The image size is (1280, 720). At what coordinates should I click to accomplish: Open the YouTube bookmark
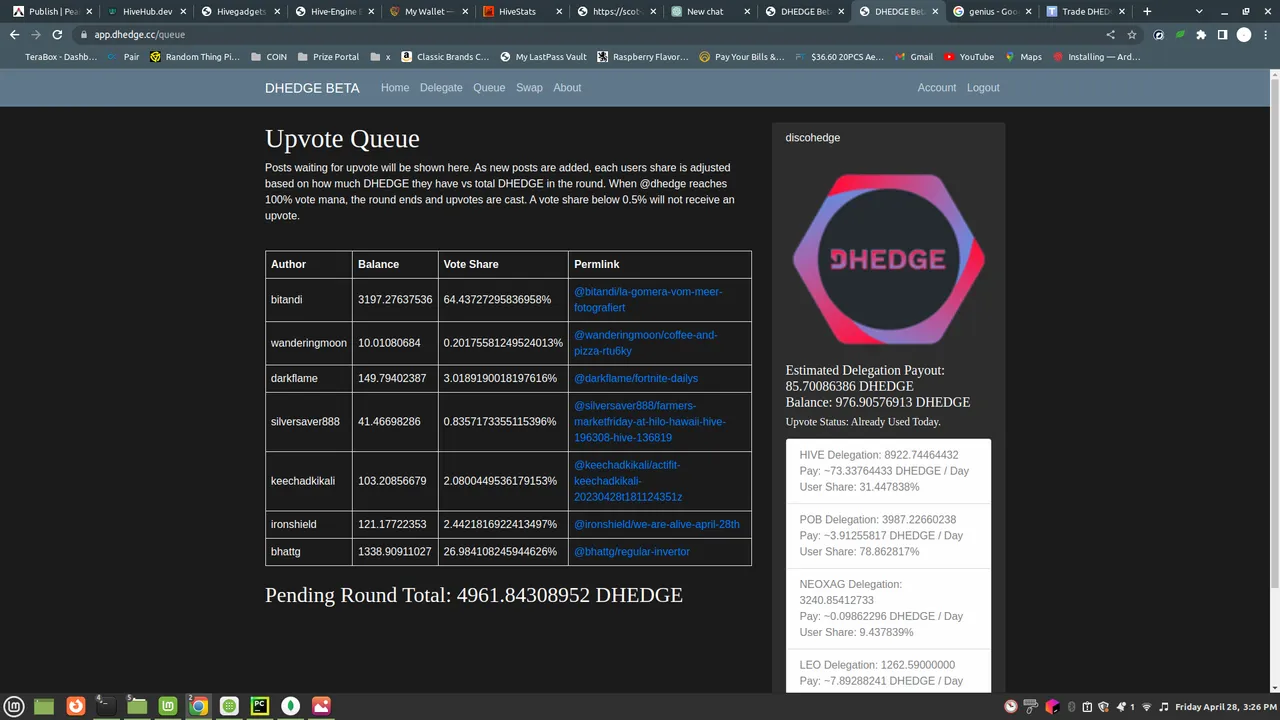[969, 57]
